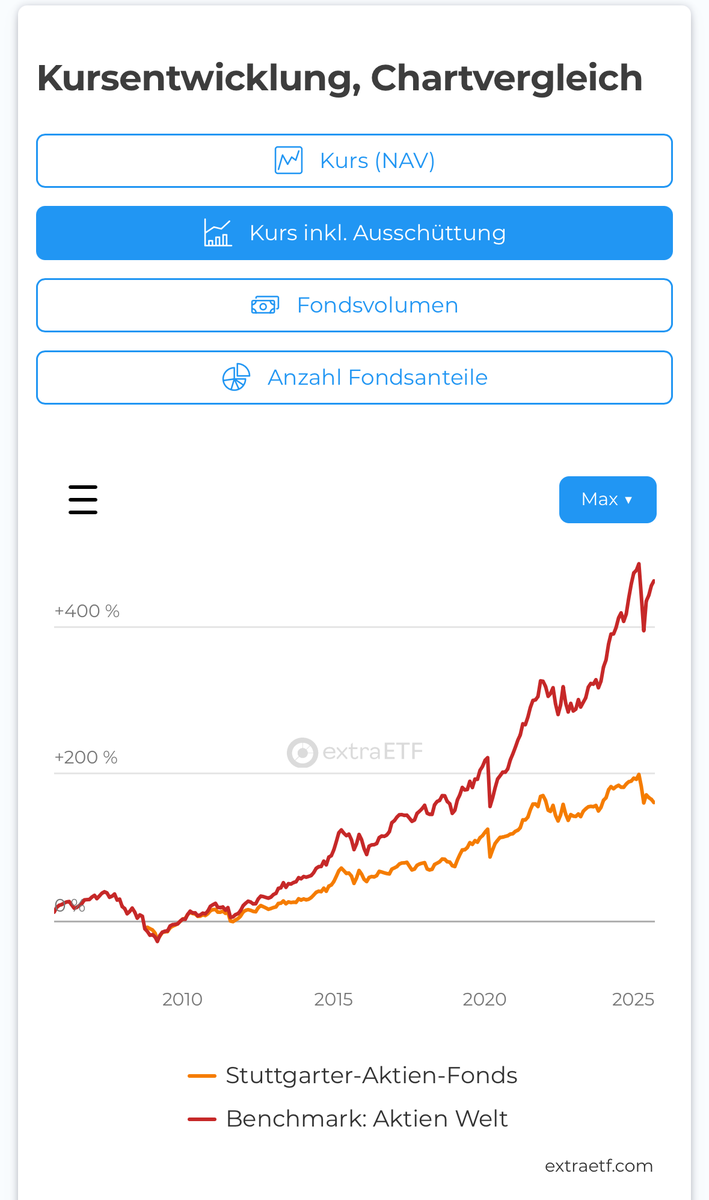Viewport: 709px width, 1200px height.
Task: Click the red Benchmark legend line swatch
Action: click(202, 1119)
